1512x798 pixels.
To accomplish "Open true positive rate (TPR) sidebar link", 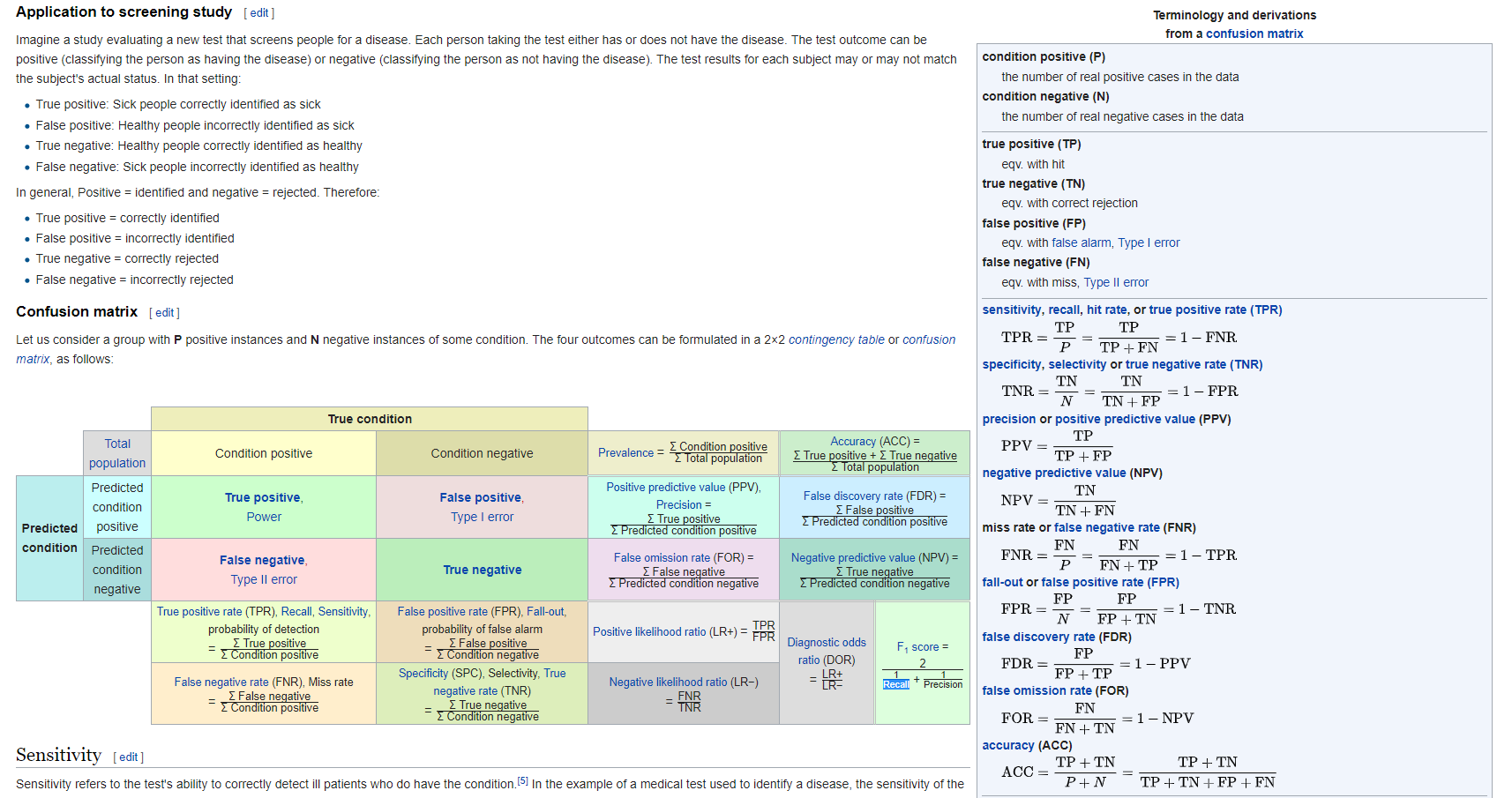I will coord(1216,310).
